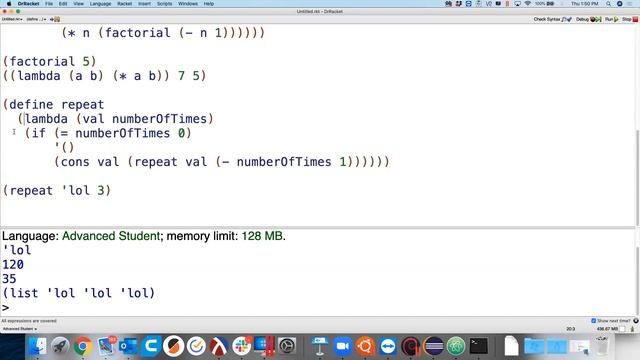
Task: Open the View menu
Action: coord(78,4)
